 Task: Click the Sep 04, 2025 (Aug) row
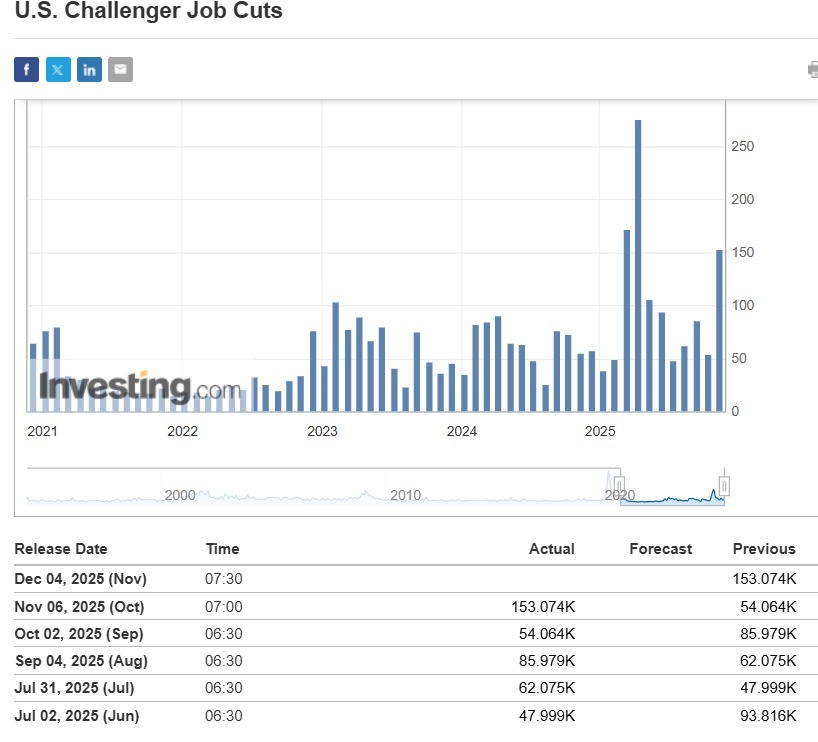point(79,661)
